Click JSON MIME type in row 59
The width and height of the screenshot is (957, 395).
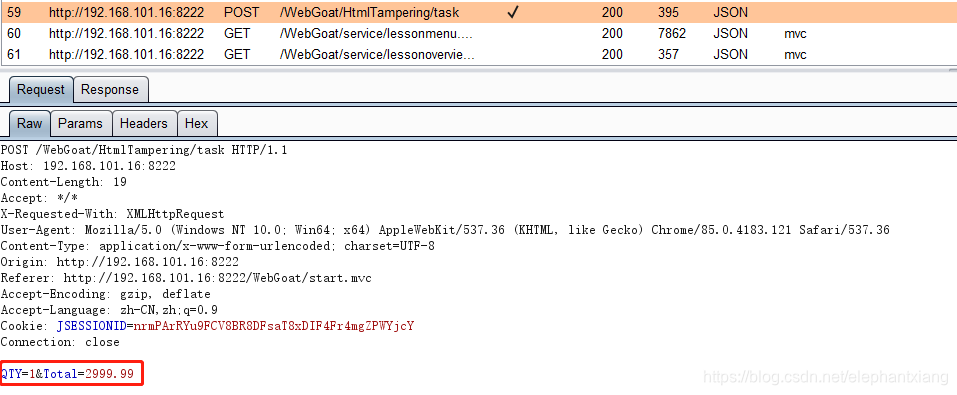730,12
